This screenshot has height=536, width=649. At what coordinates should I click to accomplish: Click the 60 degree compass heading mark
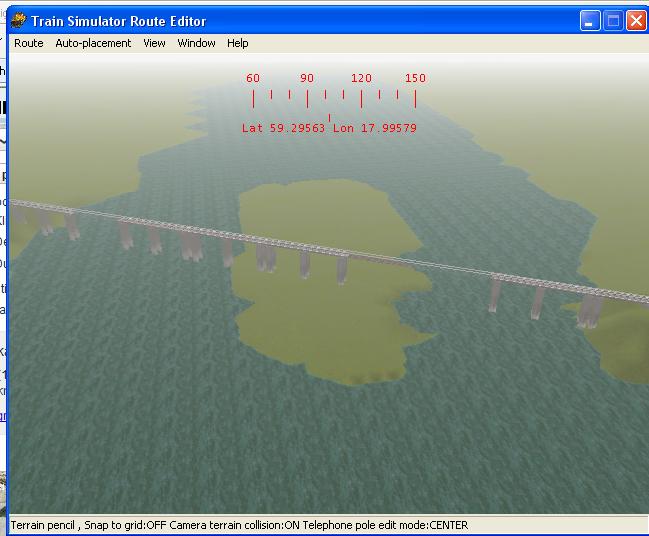pos(253,79)
